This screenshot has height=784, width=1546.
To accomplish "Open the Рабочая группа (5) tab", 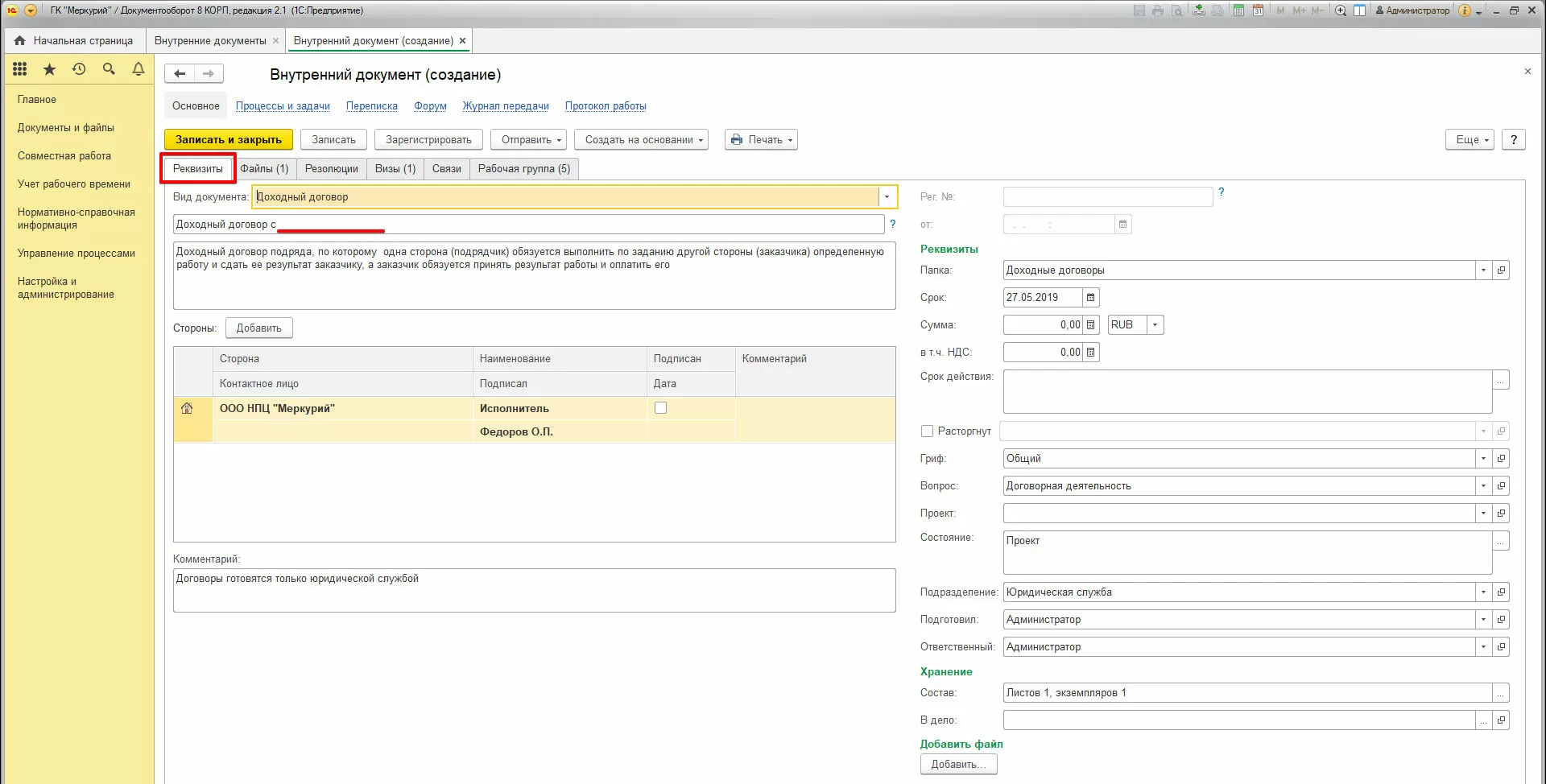I will (x=523, y=169).
